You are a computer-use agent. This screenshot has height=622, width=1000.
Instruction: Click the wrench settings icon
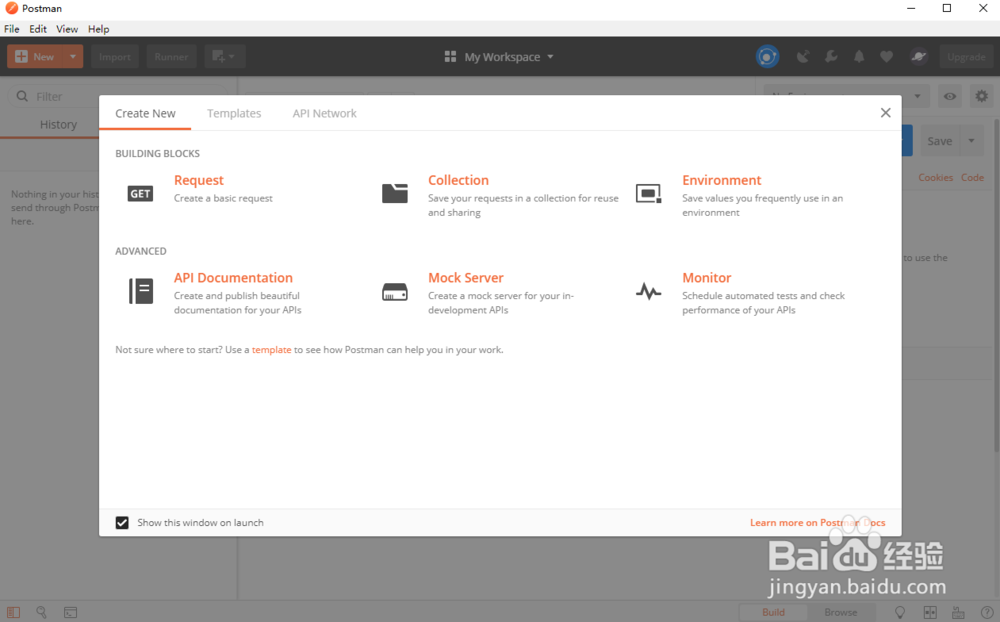(831, 57)
